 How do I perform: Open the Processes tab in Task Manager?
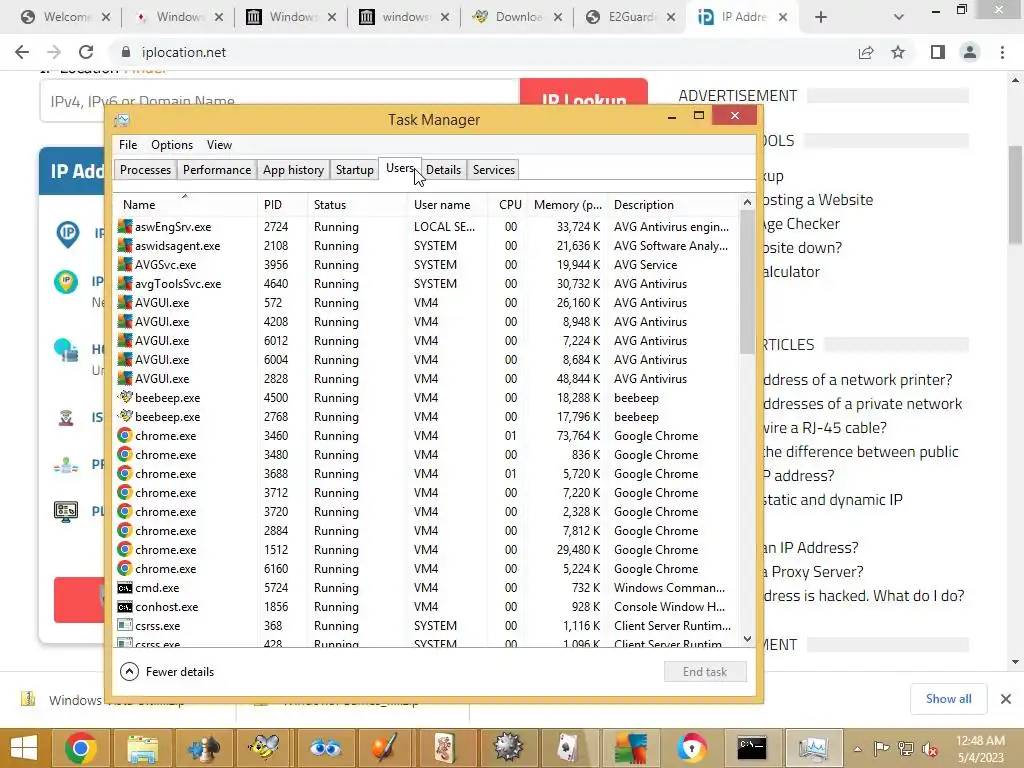pos(145,170)
